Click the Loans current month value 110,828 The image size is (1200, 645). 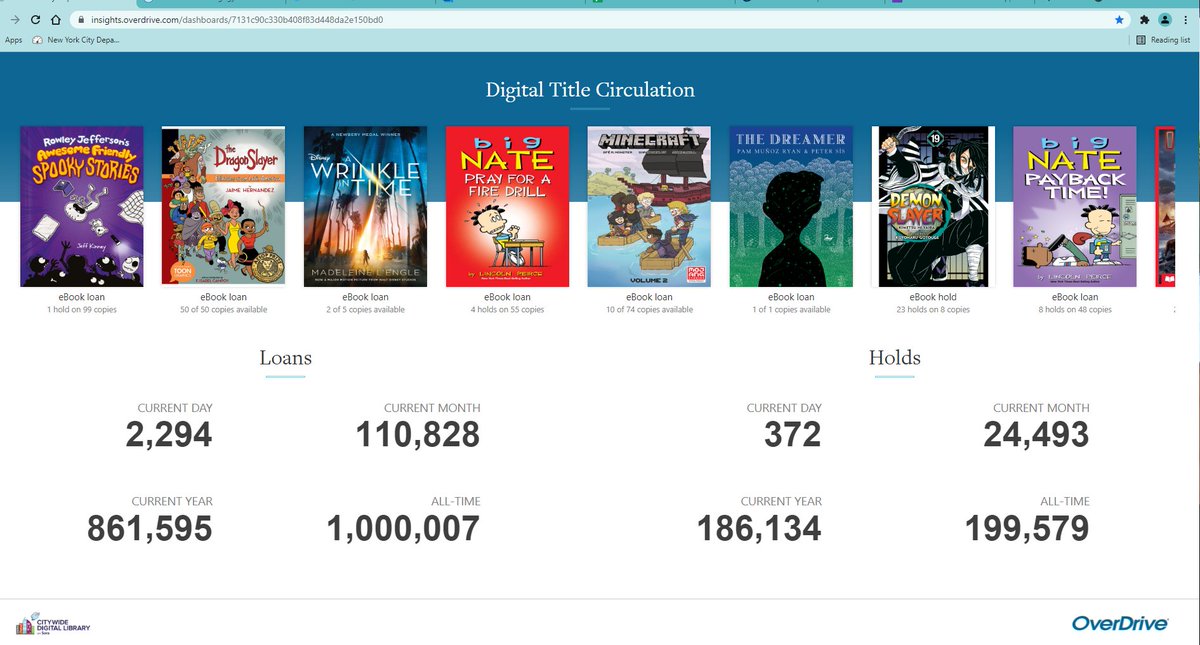(x=418, y=434)
